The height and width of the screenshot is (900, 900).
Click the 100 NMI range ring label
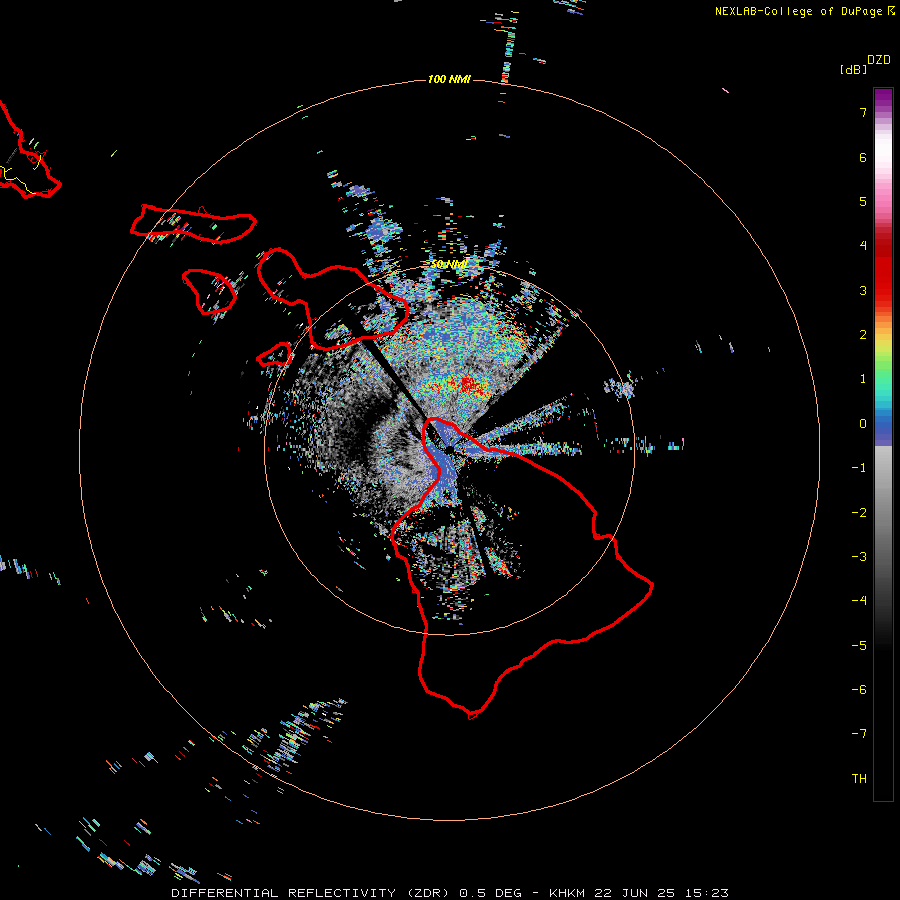449,79
